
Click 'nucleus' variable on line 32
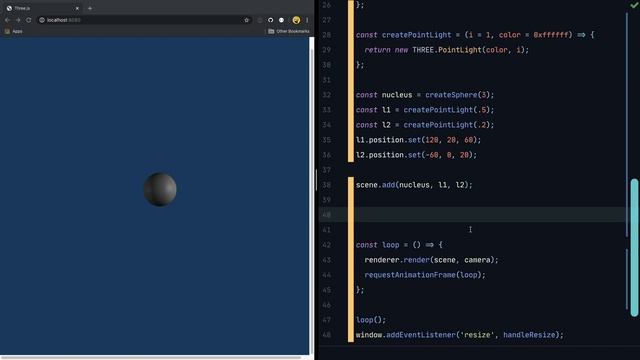[x=397, y=95]
